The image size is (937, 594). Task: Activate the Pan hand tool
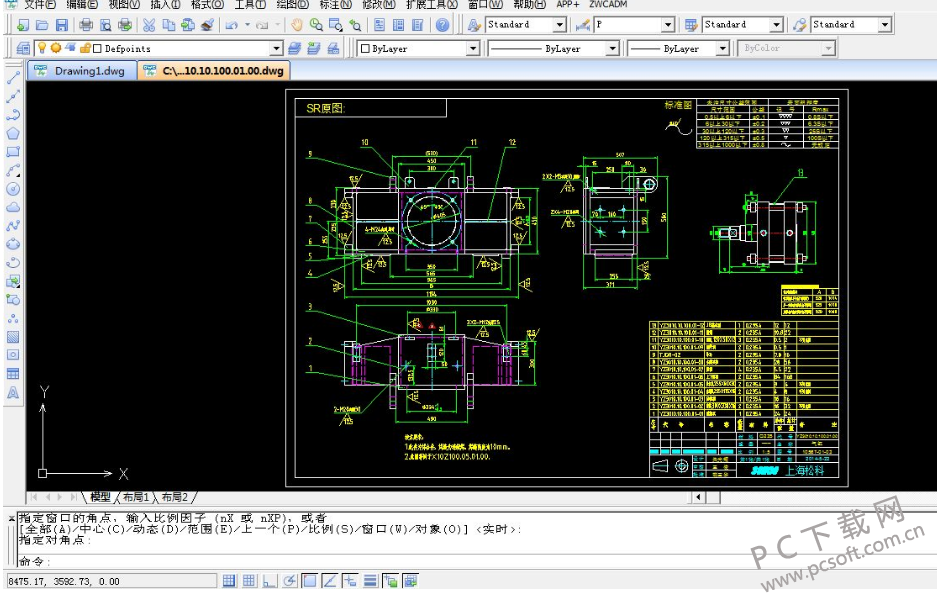point(297,25)
